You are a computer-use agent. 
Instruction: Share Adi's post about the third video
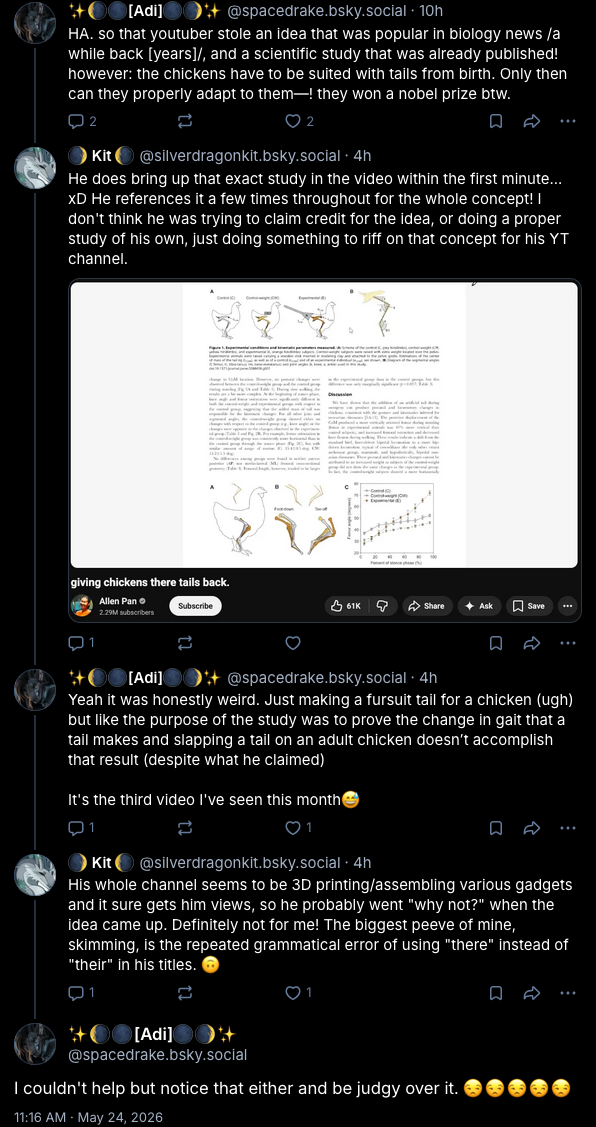(x=531, y=828)
